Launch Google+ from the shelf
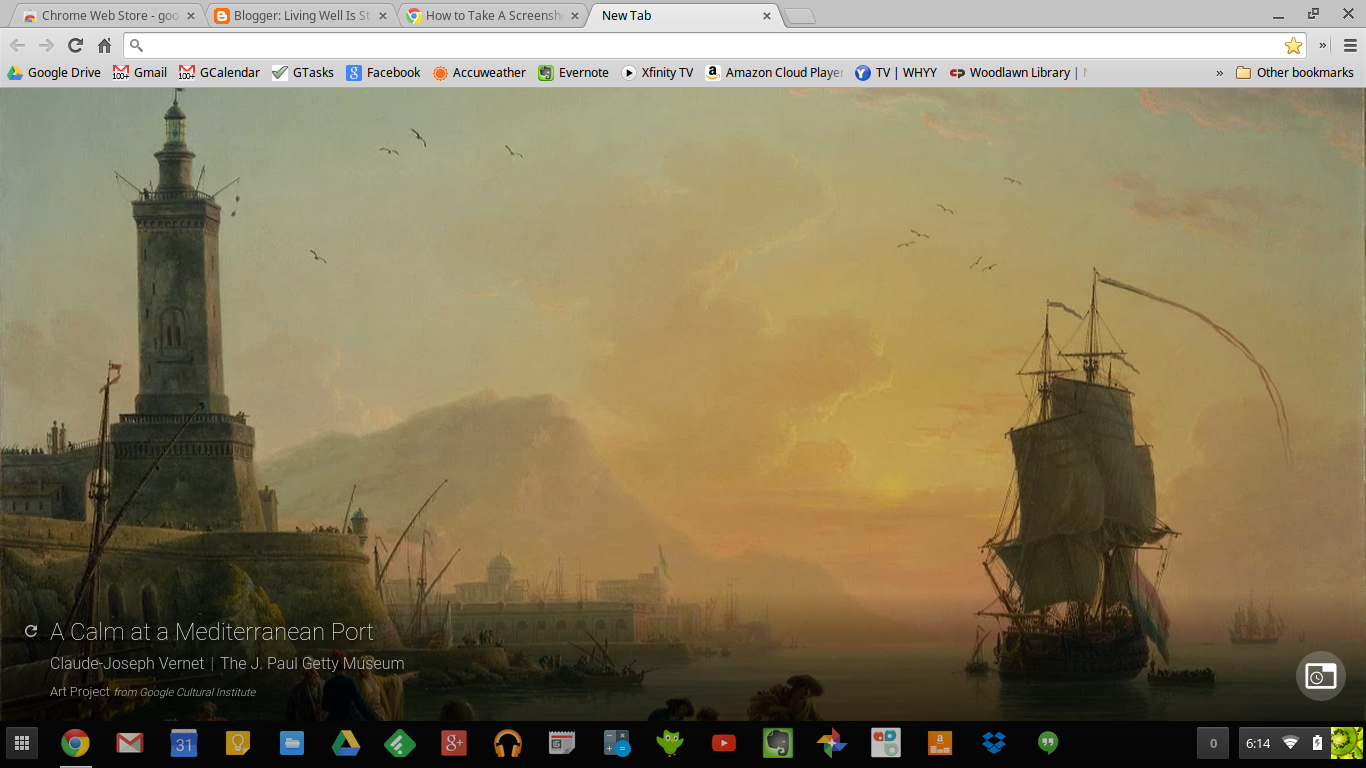The height and width of the screenshot is (768, 1366). [x=454, y=743]
